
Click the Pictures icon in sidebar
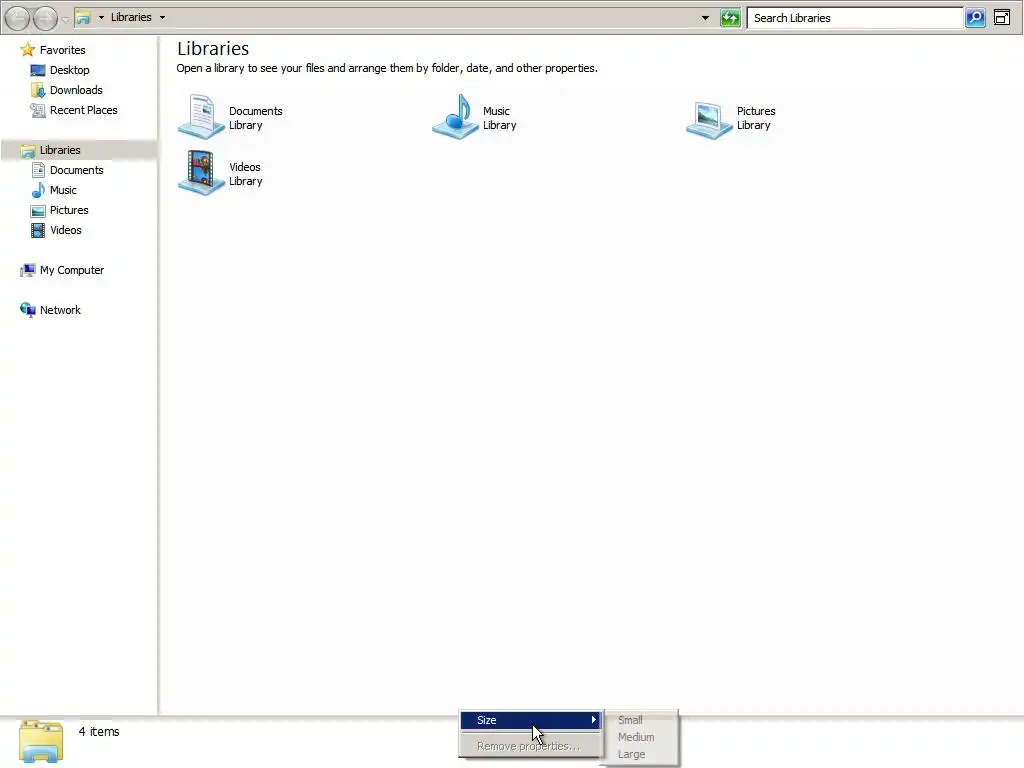[x=38, y=210]
